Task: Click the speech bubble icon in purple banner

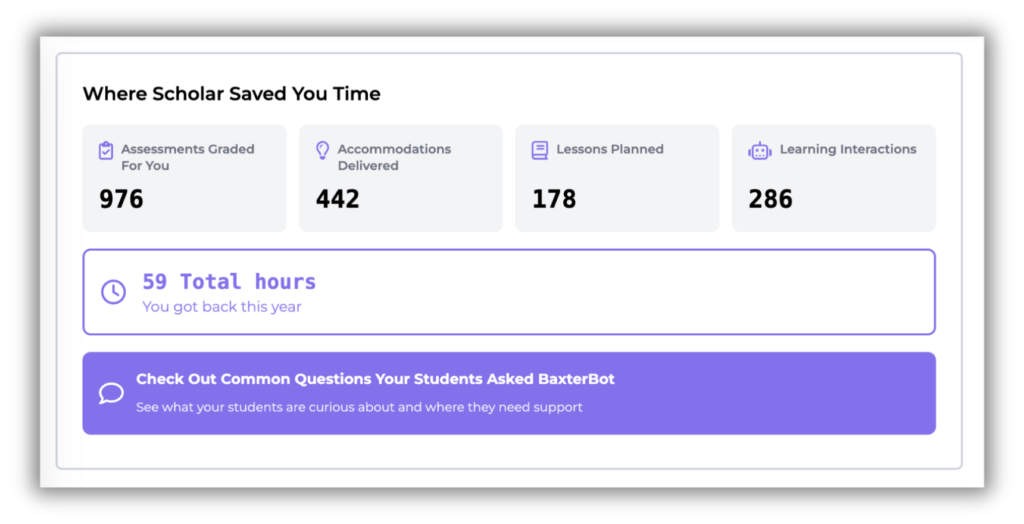Action: pos(111,393)
